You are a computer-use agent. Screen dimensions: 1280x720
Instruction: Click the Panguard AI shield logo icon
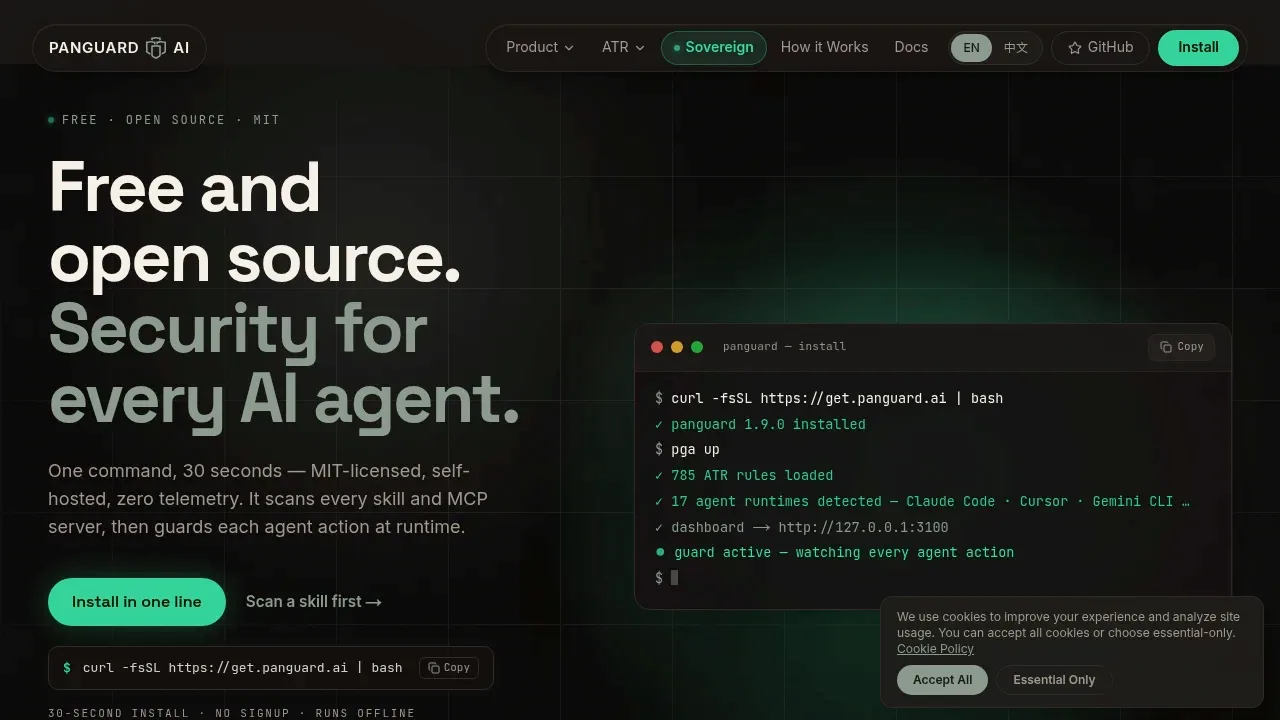(x=156, y=48)
